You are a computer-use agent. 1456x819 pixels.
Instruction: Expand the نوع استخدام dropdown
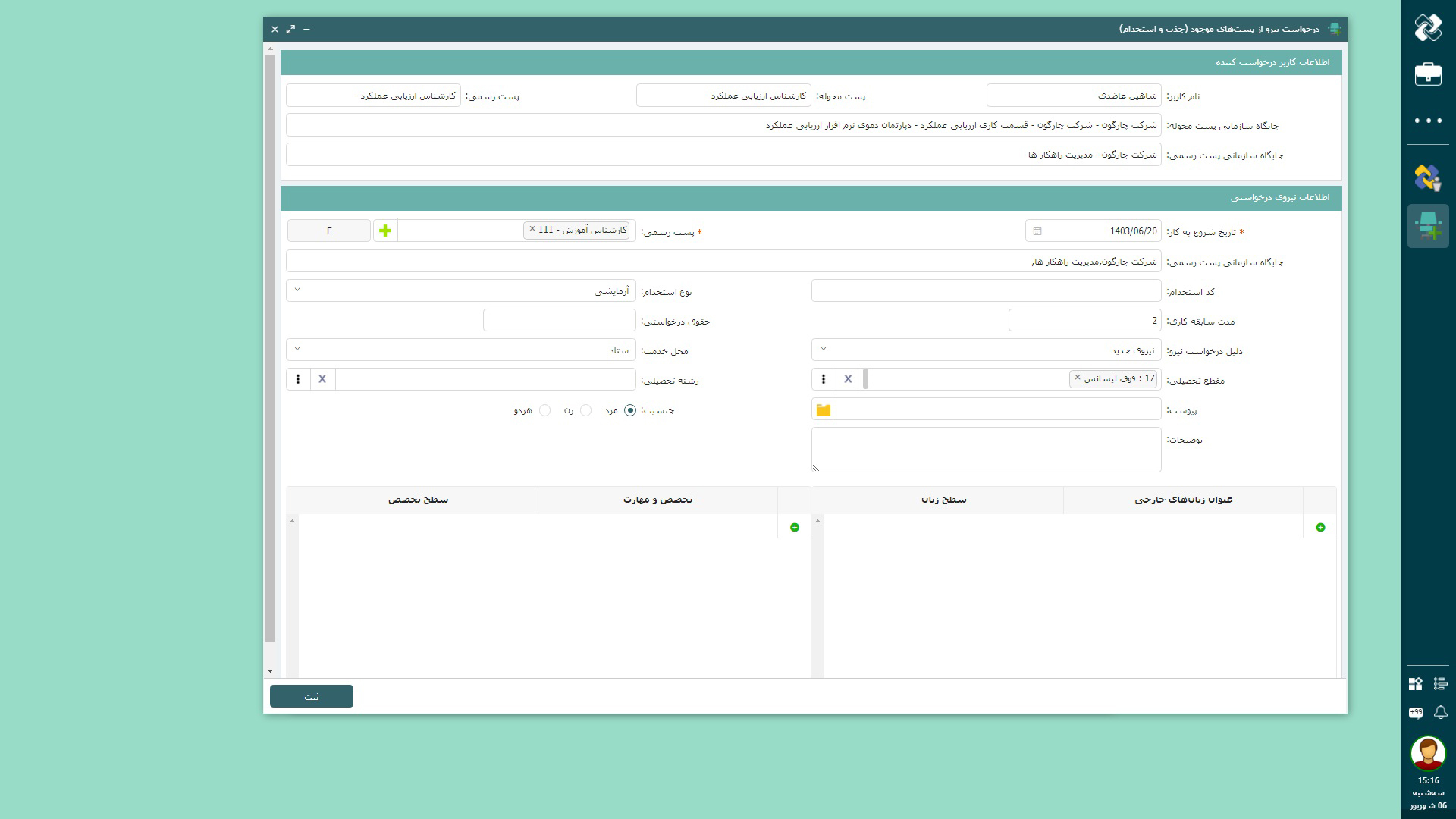tap(297, 290)
